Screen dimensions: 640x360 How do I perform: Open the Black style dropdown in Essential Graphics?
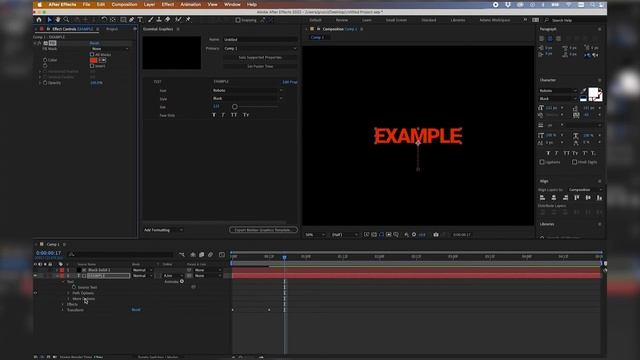(x=247, y=98)
